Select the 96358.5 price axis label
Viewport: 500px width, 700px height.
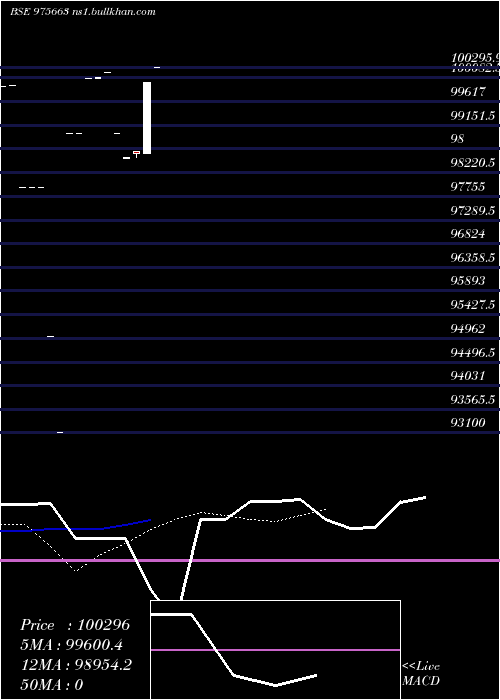473,258
